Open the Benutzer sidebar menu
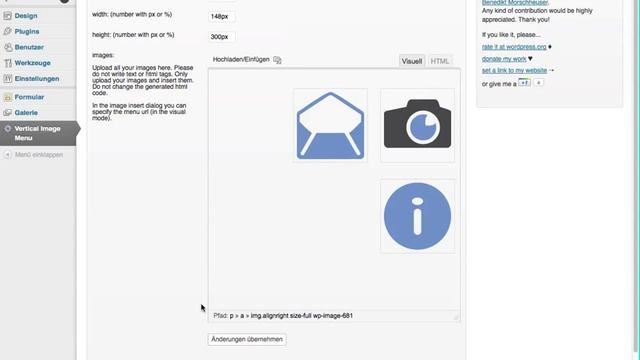This screenshot has width=640, height=360. pos(29,47)
